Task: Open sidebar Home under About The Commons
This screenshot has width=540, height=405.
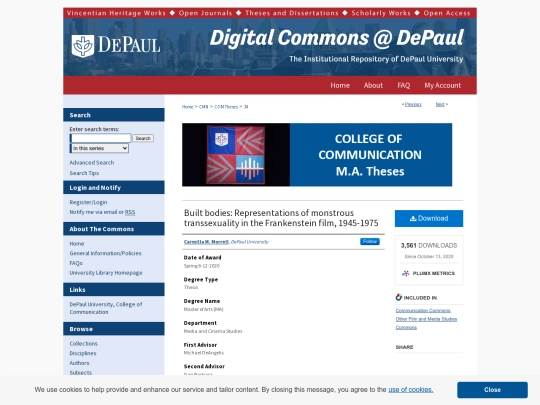Action: 76,243
